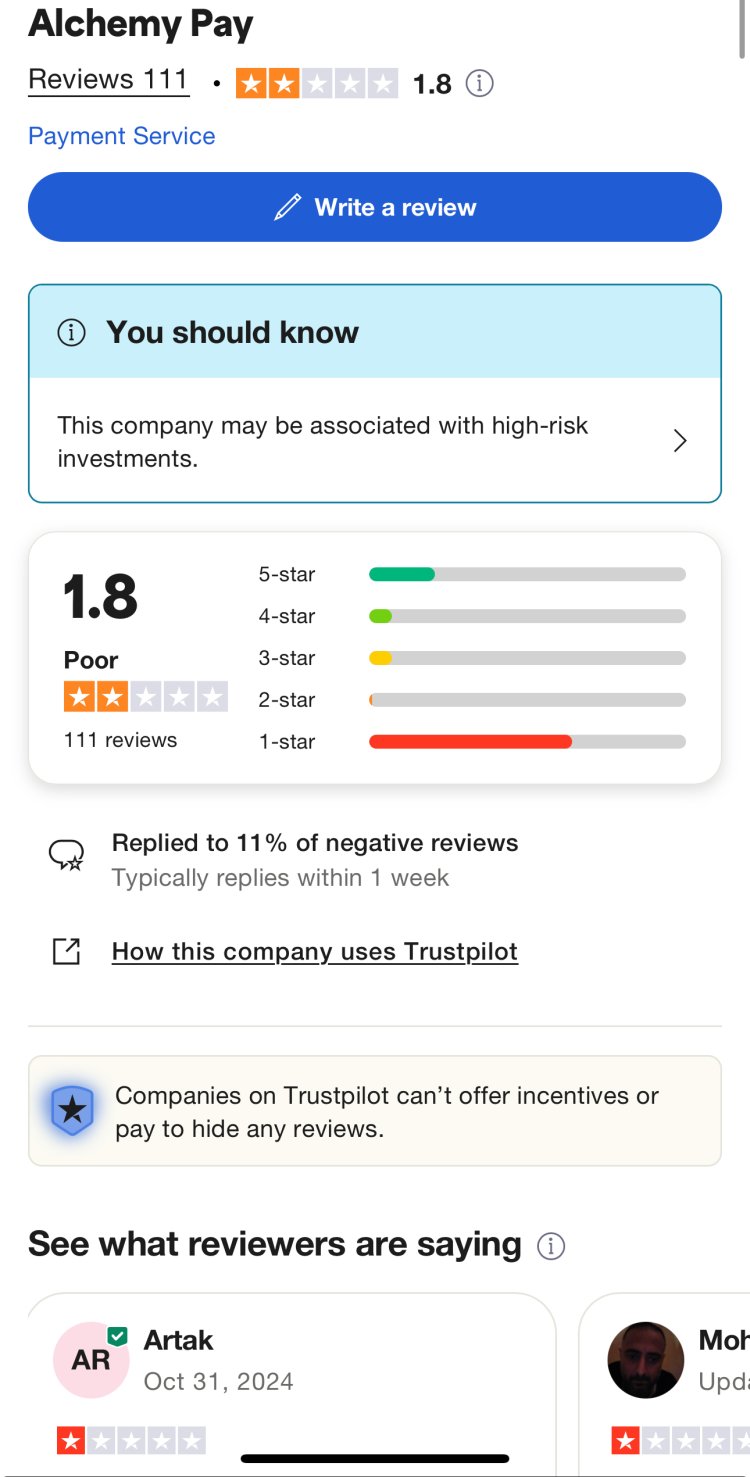This screenshot has height=1477, width=750.
Task: Open the second reviewer's profile photo
Action: (646, 1360)
